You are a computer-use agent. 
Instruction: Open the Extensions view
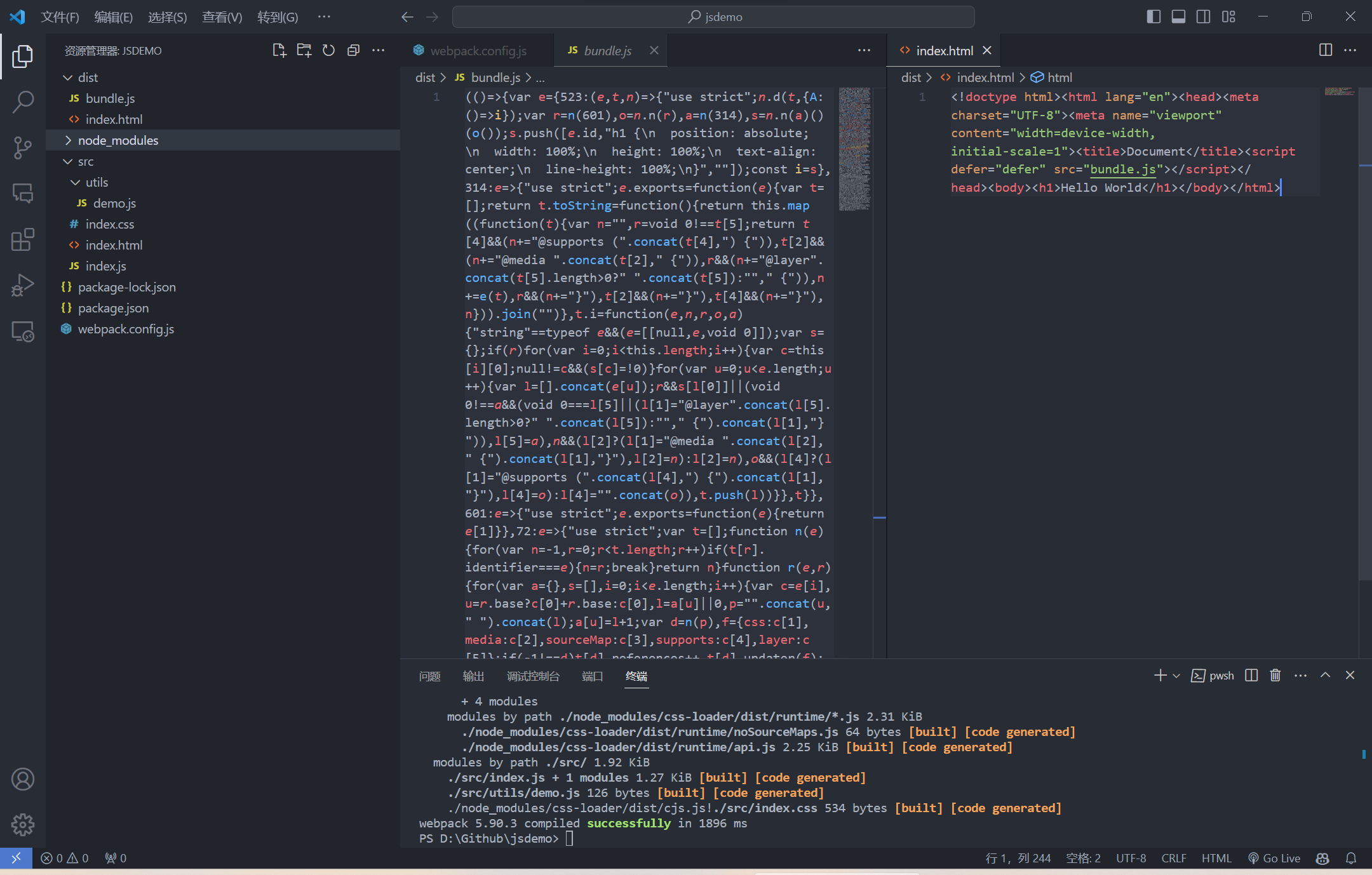point(23,239)
